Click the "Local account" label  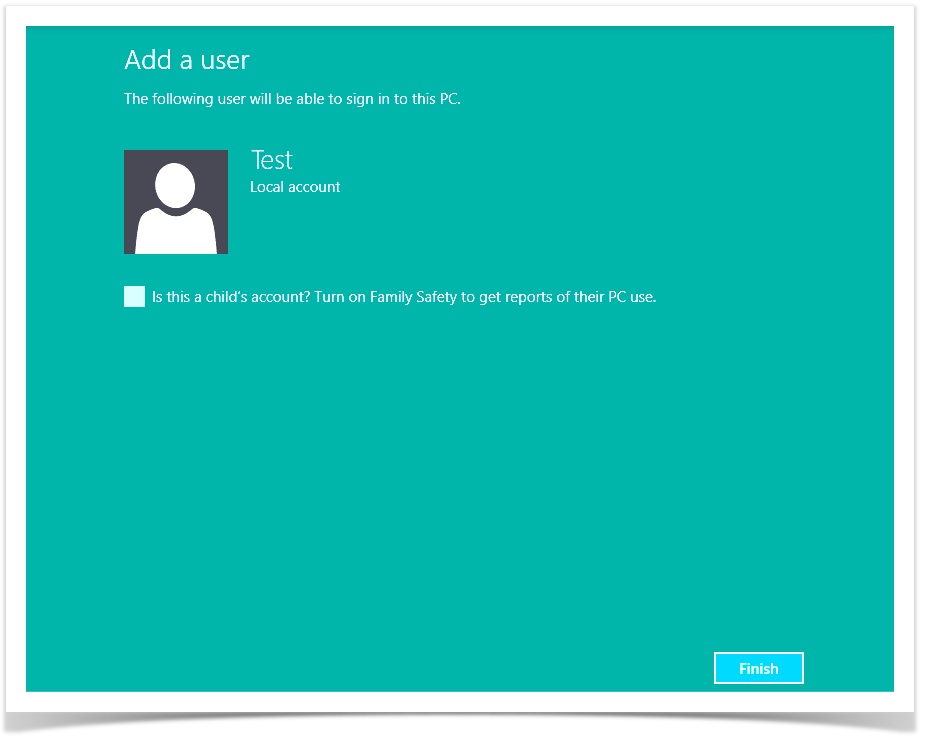click(295, 187)
